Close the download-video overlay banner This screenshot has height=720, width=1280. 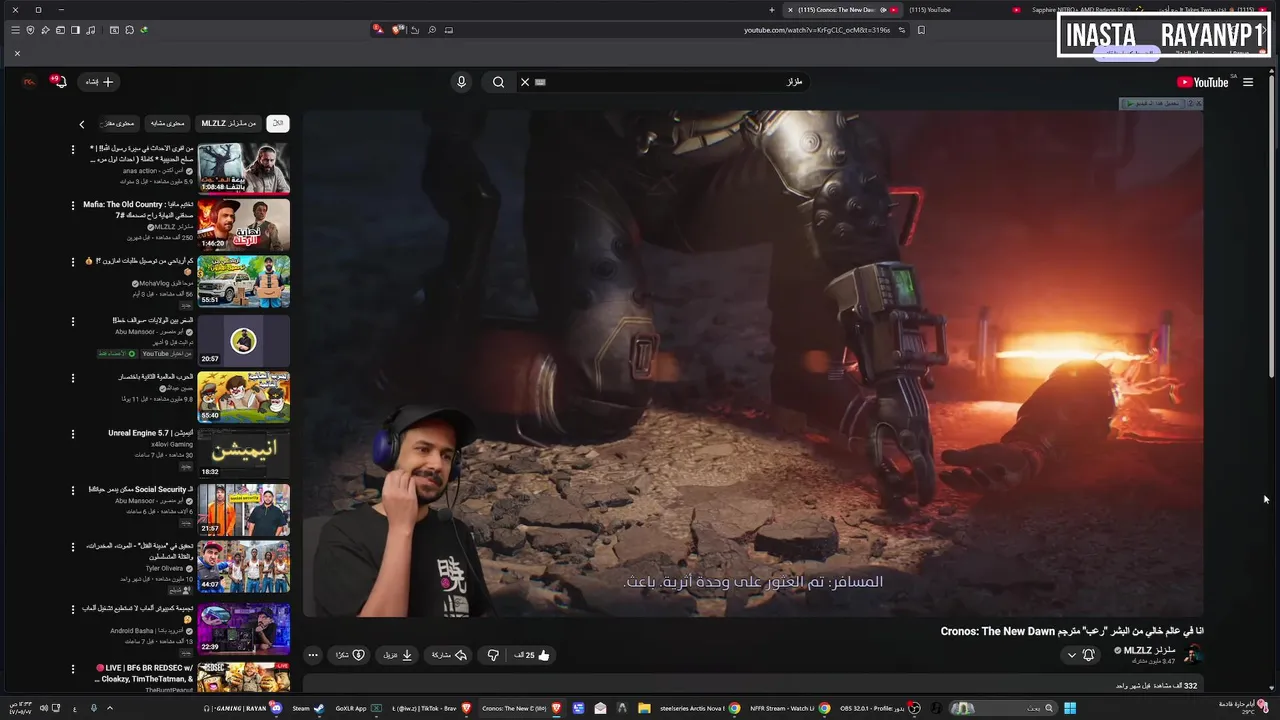(x=1198, y=103)
